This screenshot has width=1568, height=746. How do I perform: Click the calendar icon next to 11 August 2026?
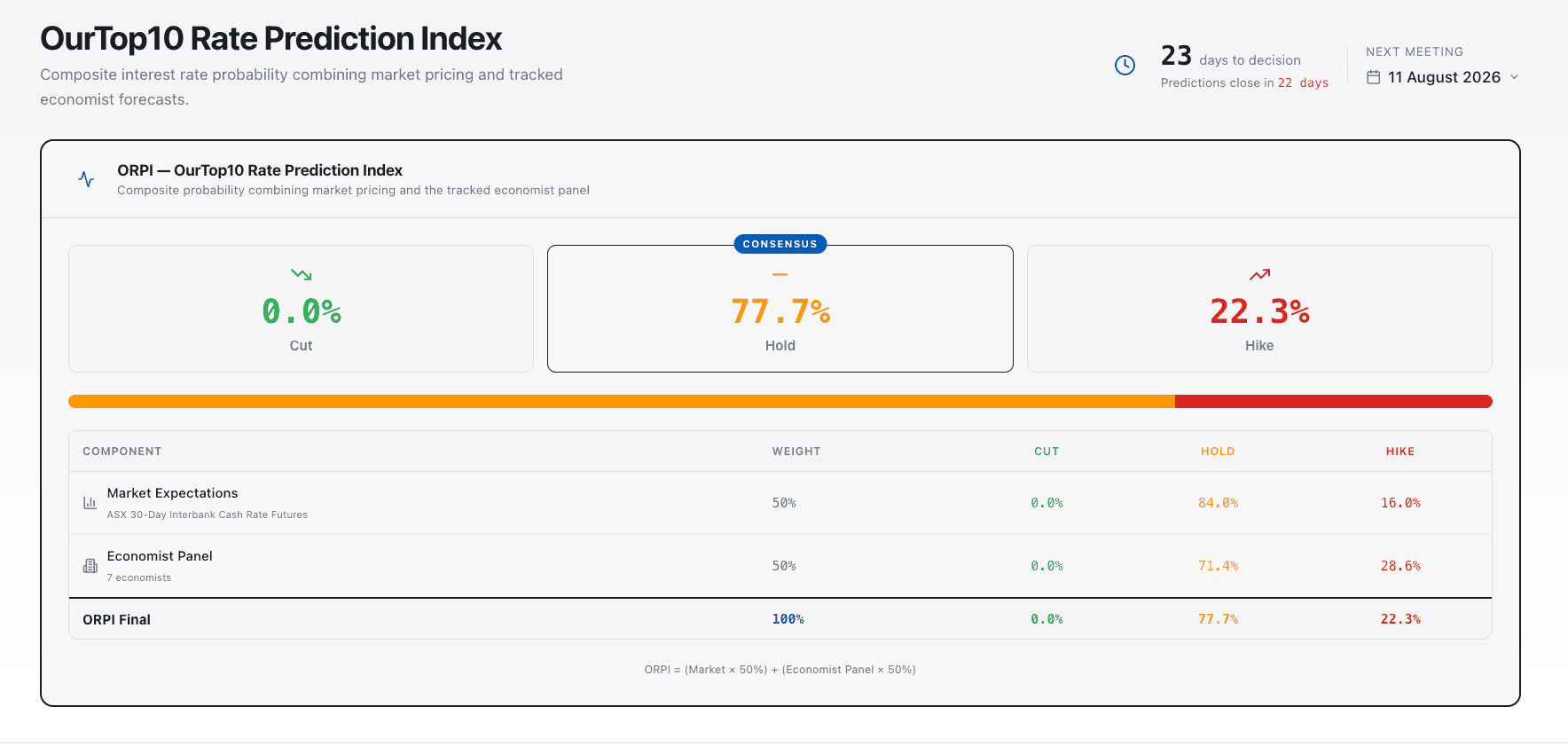pos(1373,77)
